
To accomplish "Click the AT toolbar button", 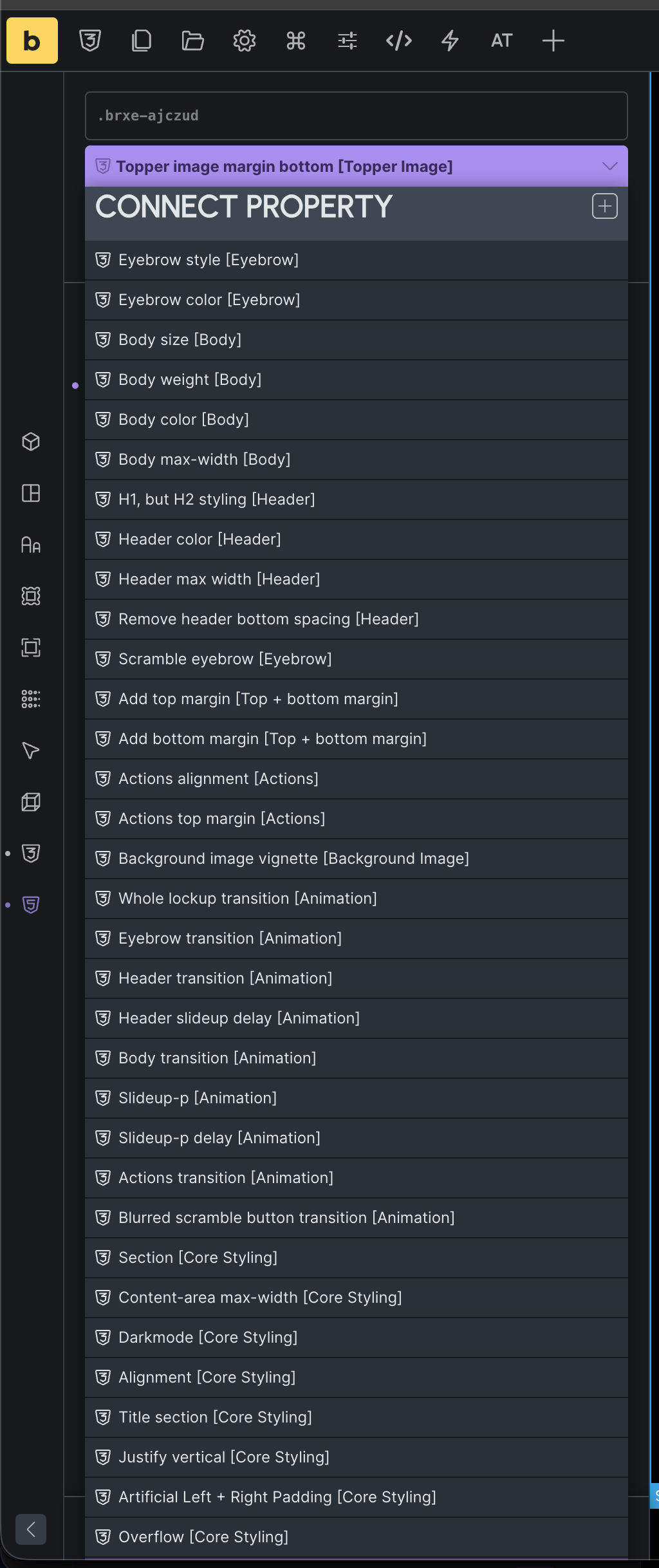I will [x=501, y=41].
